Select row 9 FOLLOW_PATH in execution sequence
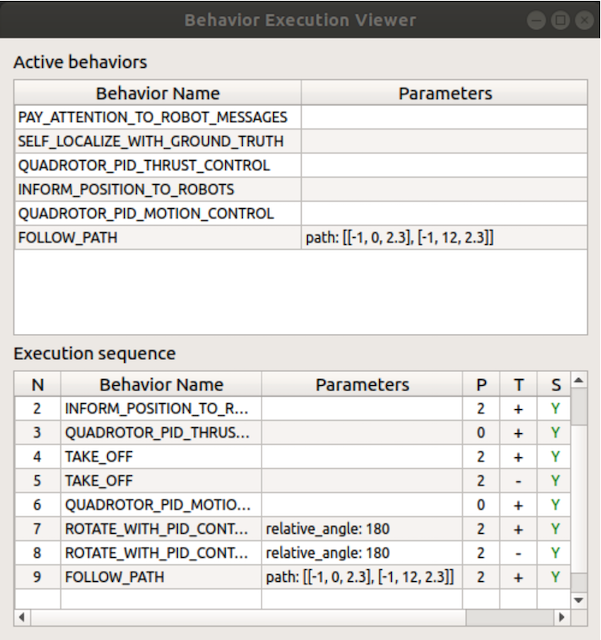The width and height of the screenshot is (601, 640). (x=162, y=577)
